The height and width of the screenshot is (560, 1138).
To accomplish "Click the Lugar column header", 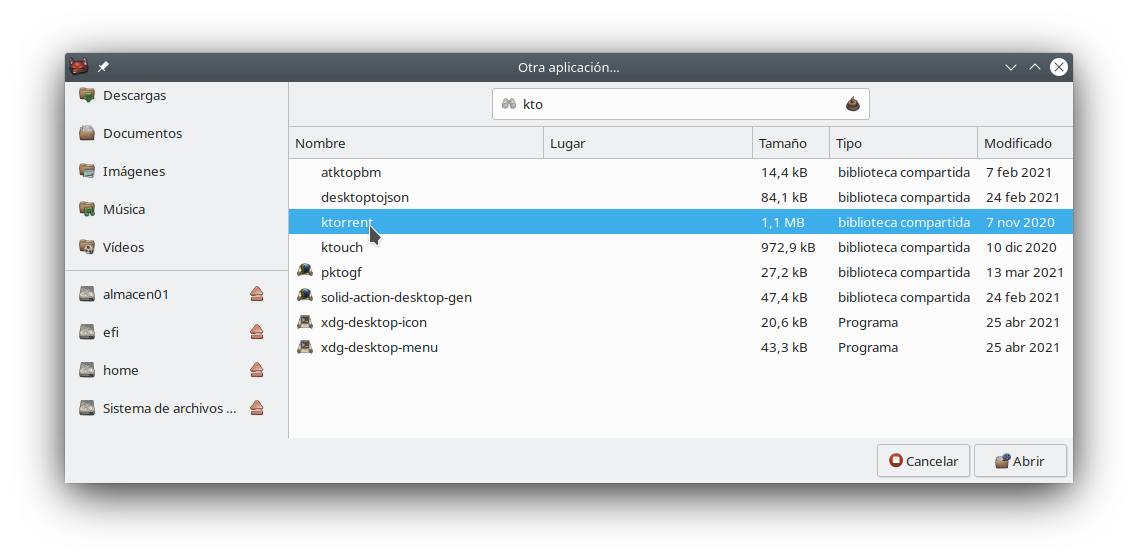I will point(647,143).
